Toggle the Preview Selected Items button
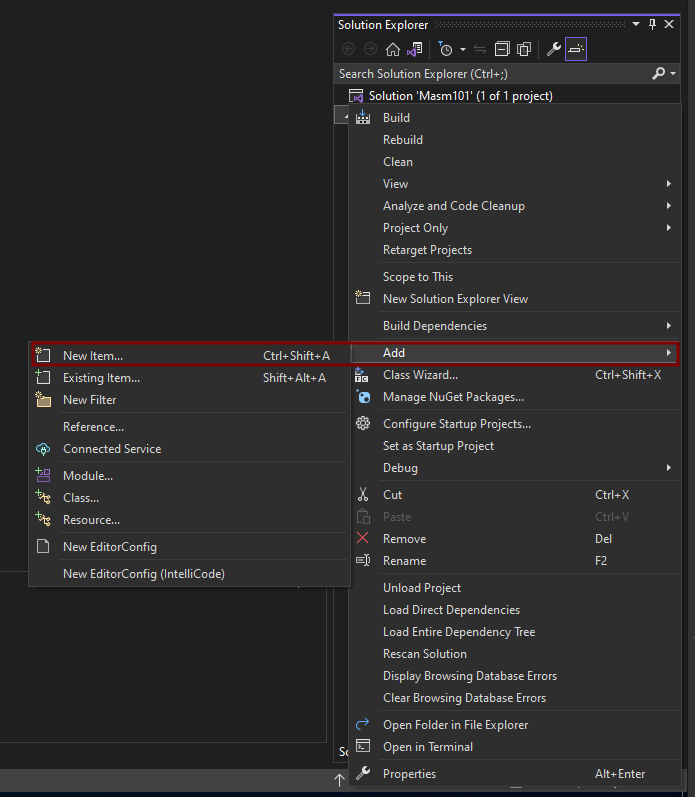The image size is (695, 797). pyautogui.click(x=576, y=49)
